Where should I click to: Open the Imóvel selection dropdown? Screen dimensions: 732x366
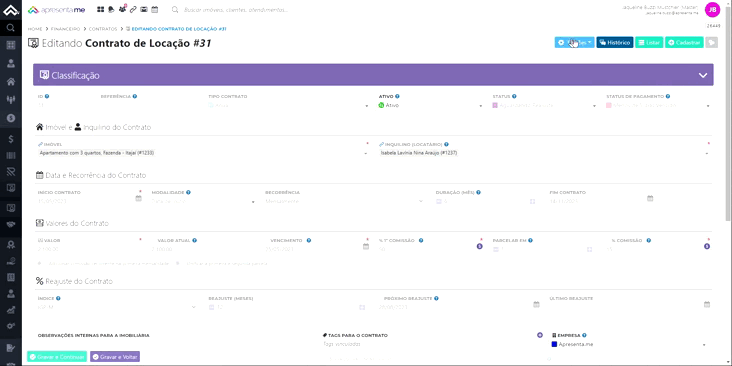(203, 153)
